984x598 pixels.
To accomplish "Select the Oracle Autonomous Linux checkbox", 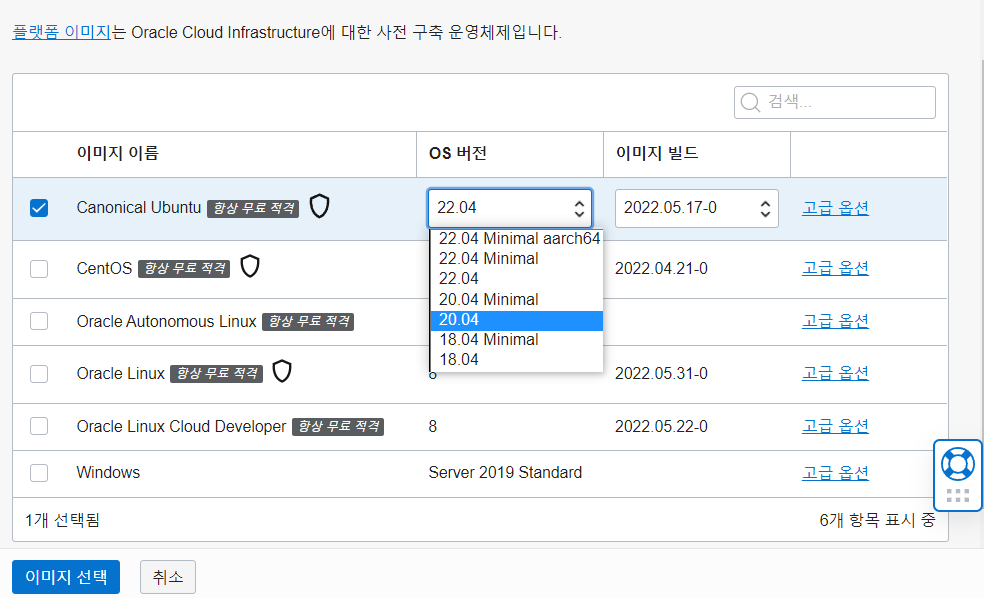I will coord(39,321).
